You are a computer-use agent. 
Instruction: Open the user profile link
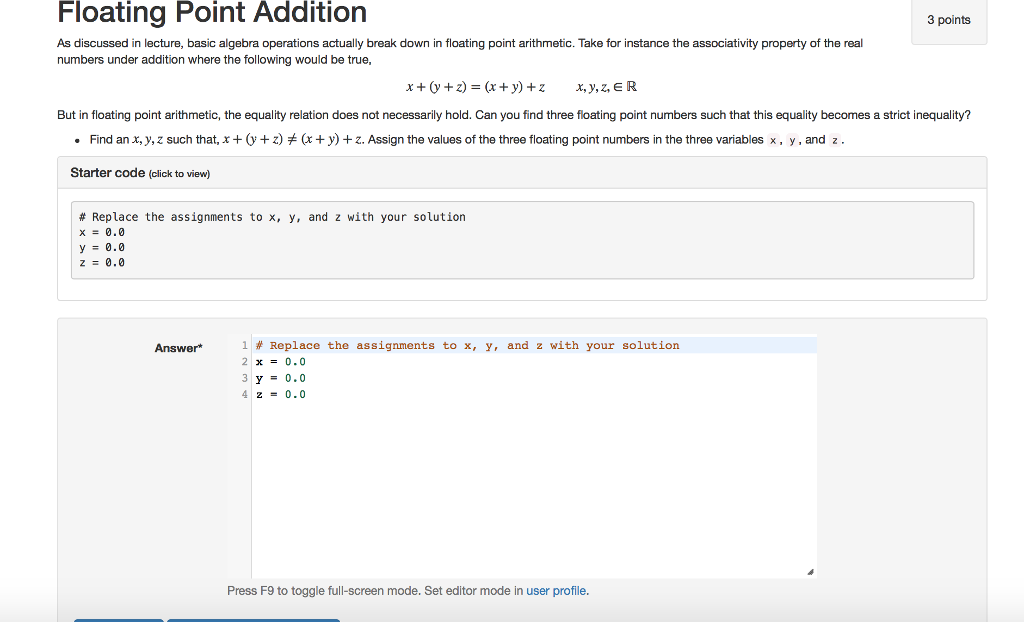pos(555,591)
